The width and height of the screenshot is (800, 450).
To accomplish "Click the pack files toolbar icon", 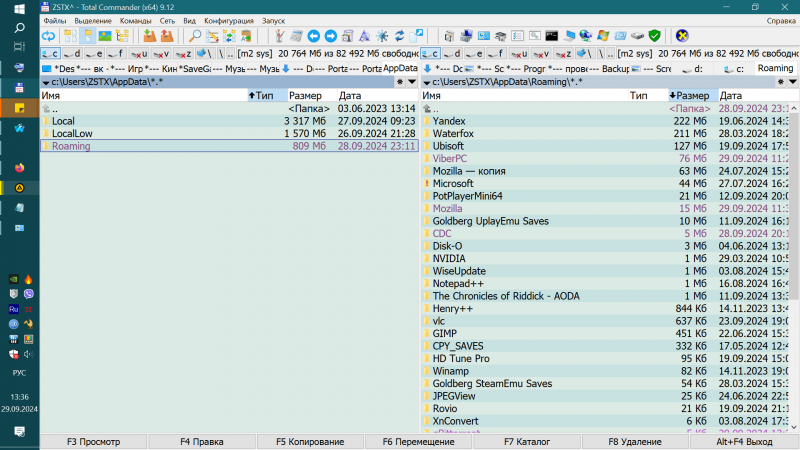I will pyautogui.click(x=149, y=36).
